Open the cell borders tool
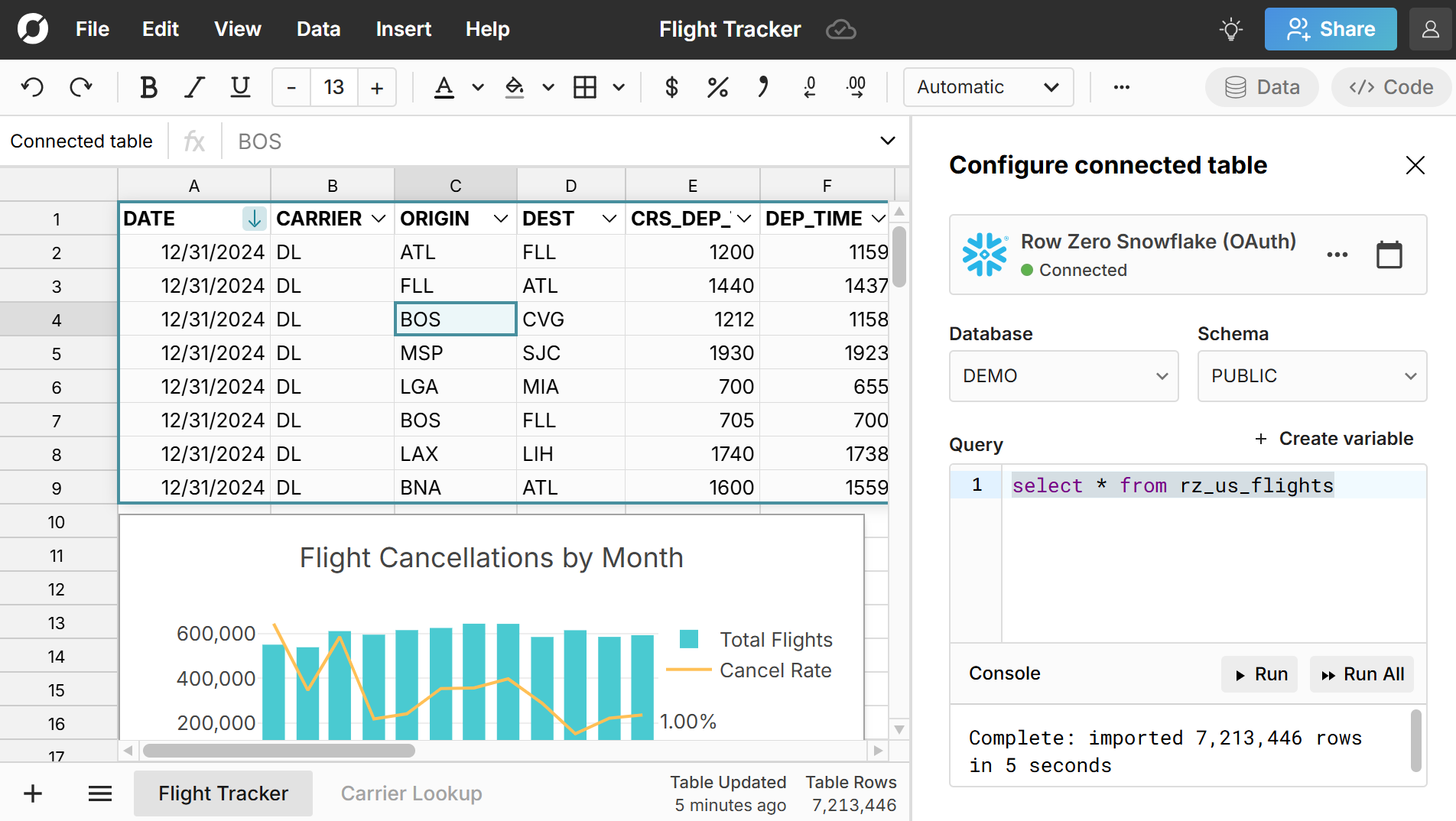The width and height of the screenshot is (1456, 821). 585,87
